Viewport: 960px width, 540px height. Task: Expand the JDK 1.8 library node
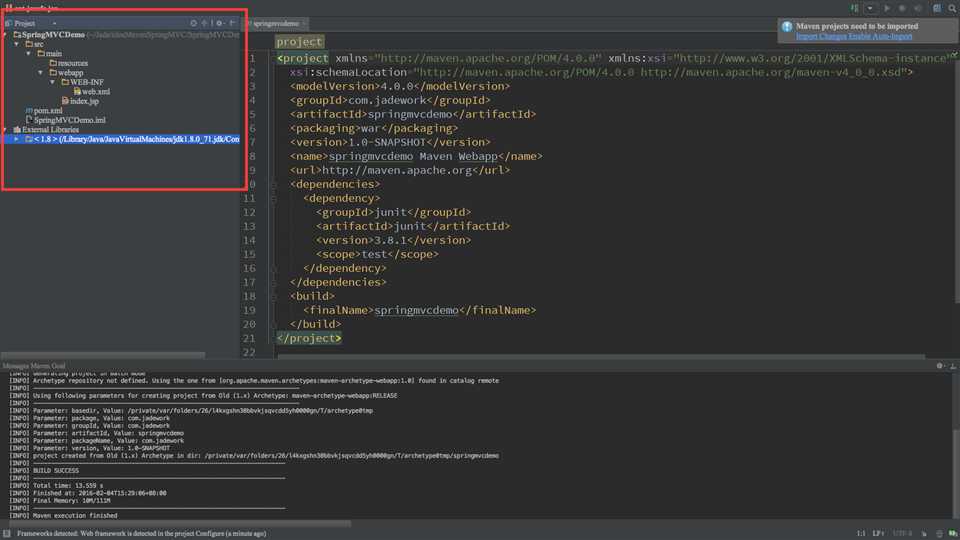[17, 140]
